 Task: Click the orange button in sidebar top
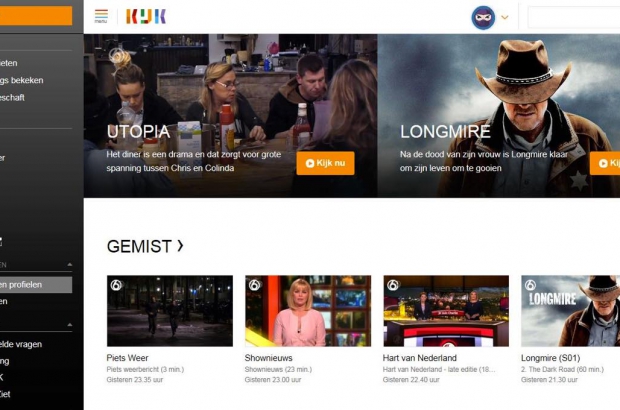click(36, 16)
